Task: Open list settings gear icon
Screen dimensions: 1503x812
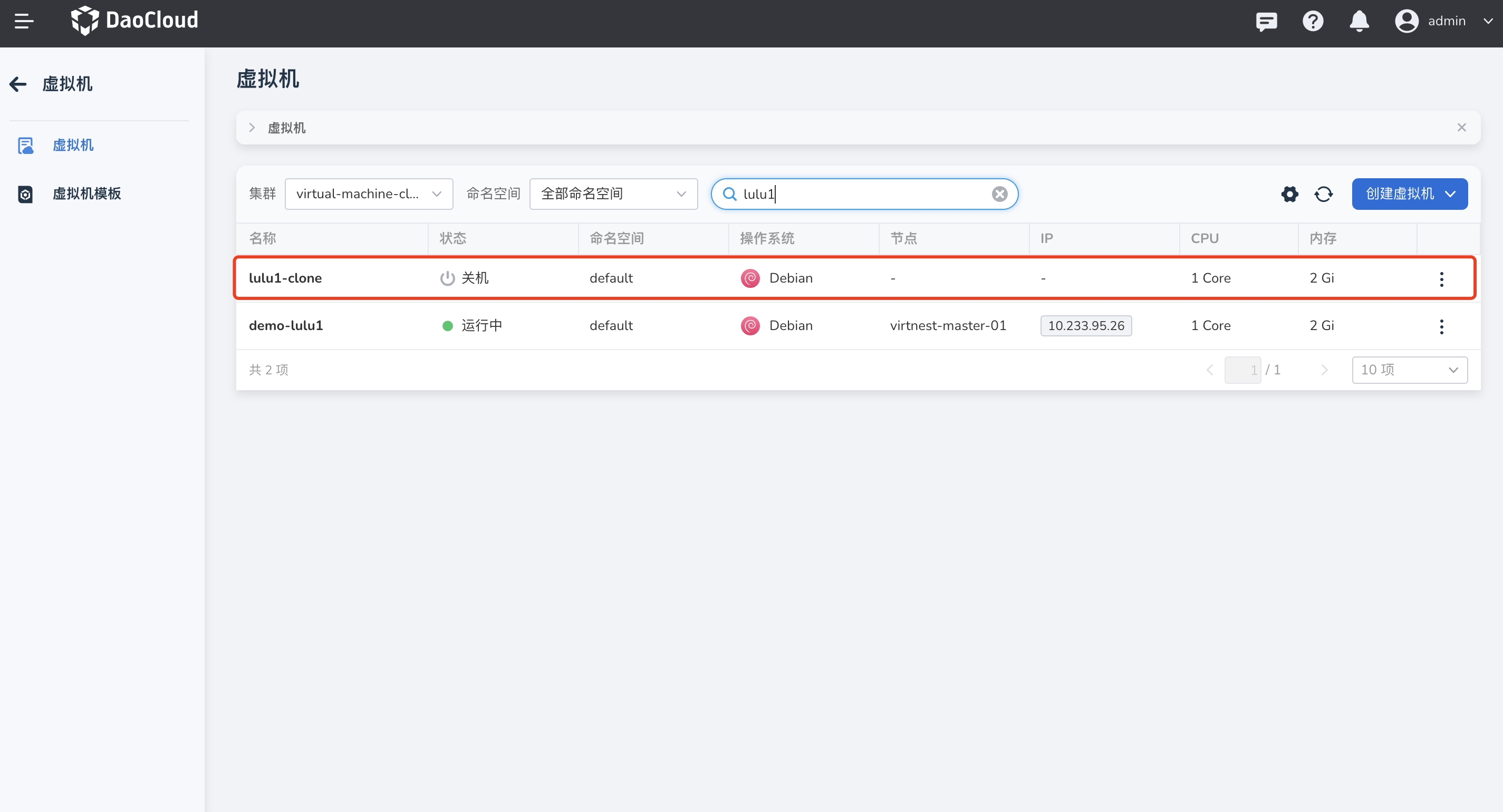Action: click(1289, 194)
